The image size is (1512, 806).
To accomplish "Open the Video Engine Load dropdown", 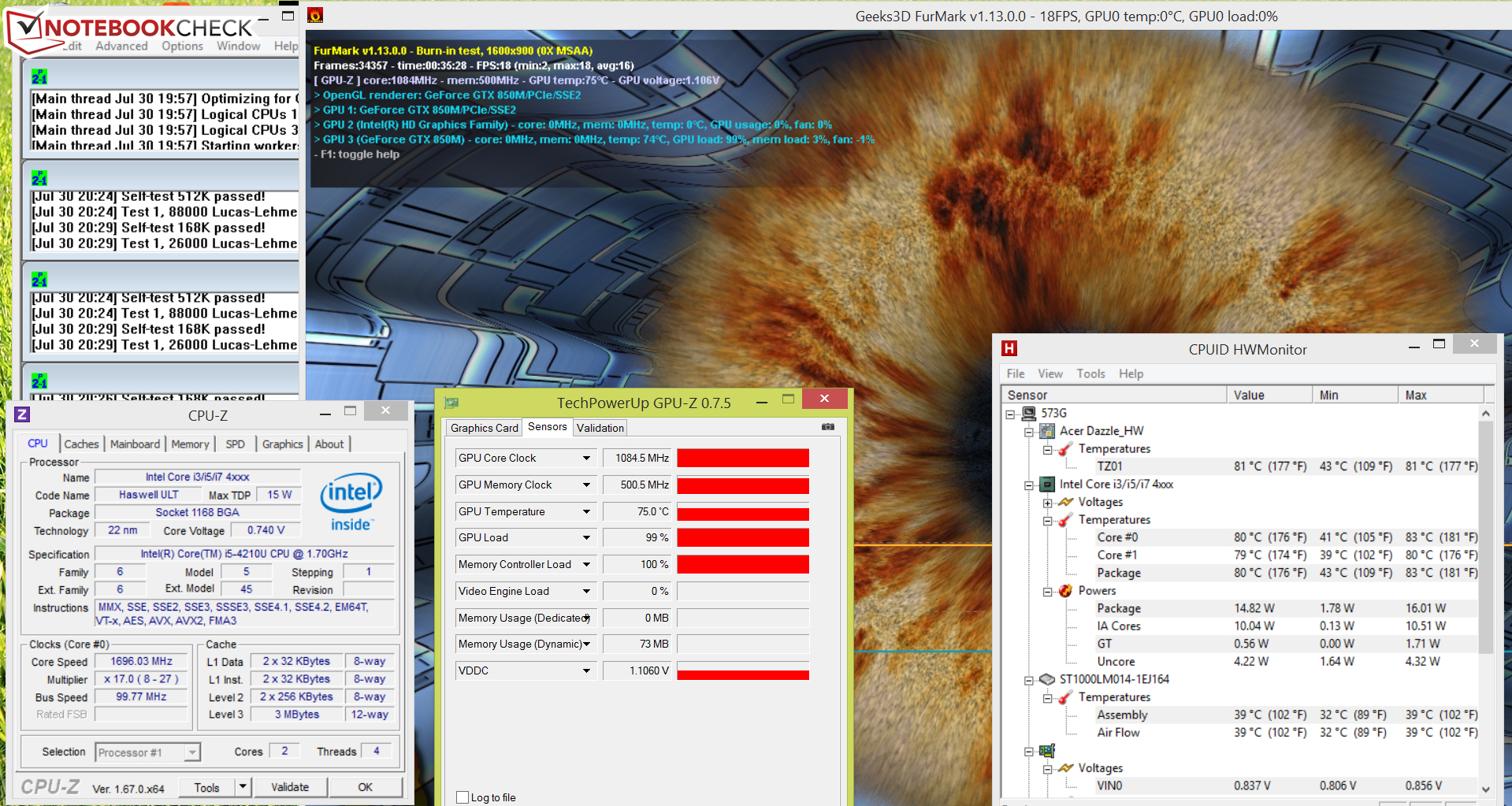I will [x=586, y=592].
